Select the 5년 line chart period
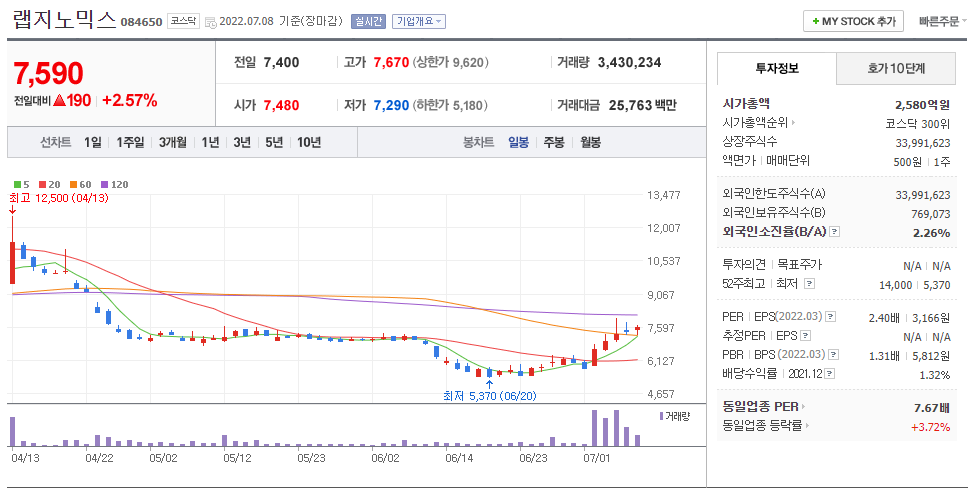This screenshot has width=978, height=488. pos(274,142)
